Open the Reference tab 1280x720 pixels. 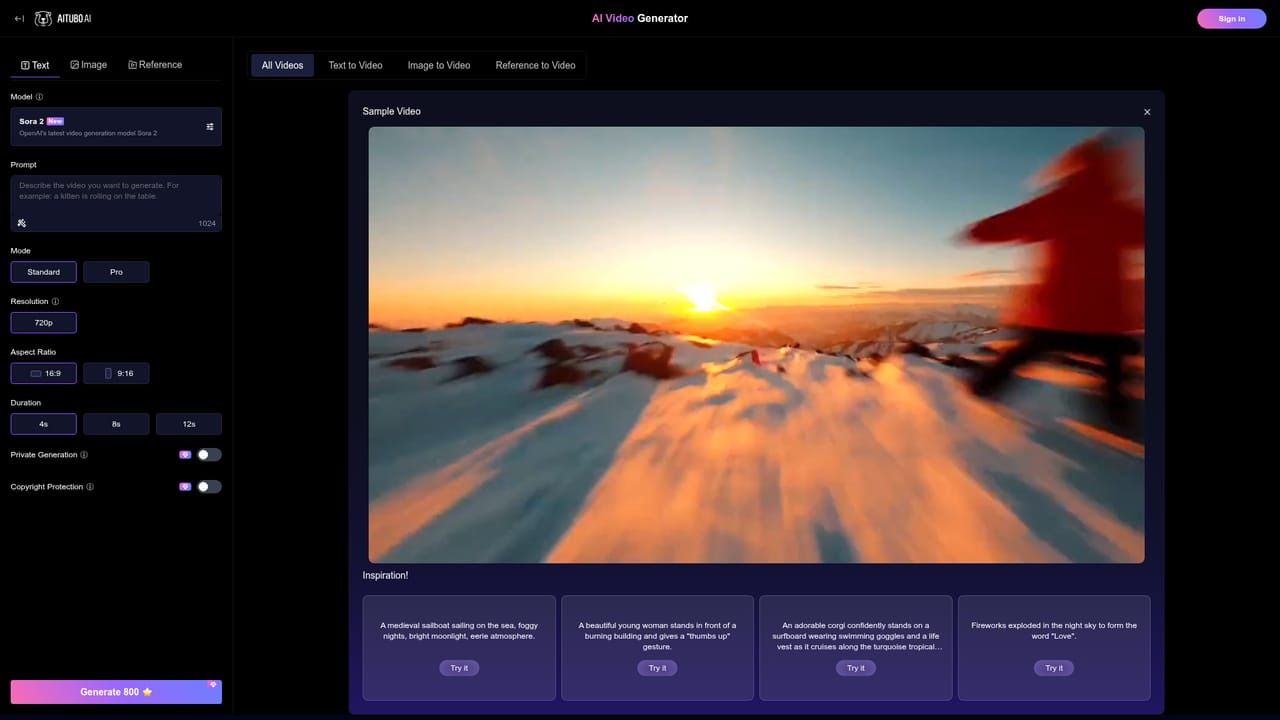[155, 65]
